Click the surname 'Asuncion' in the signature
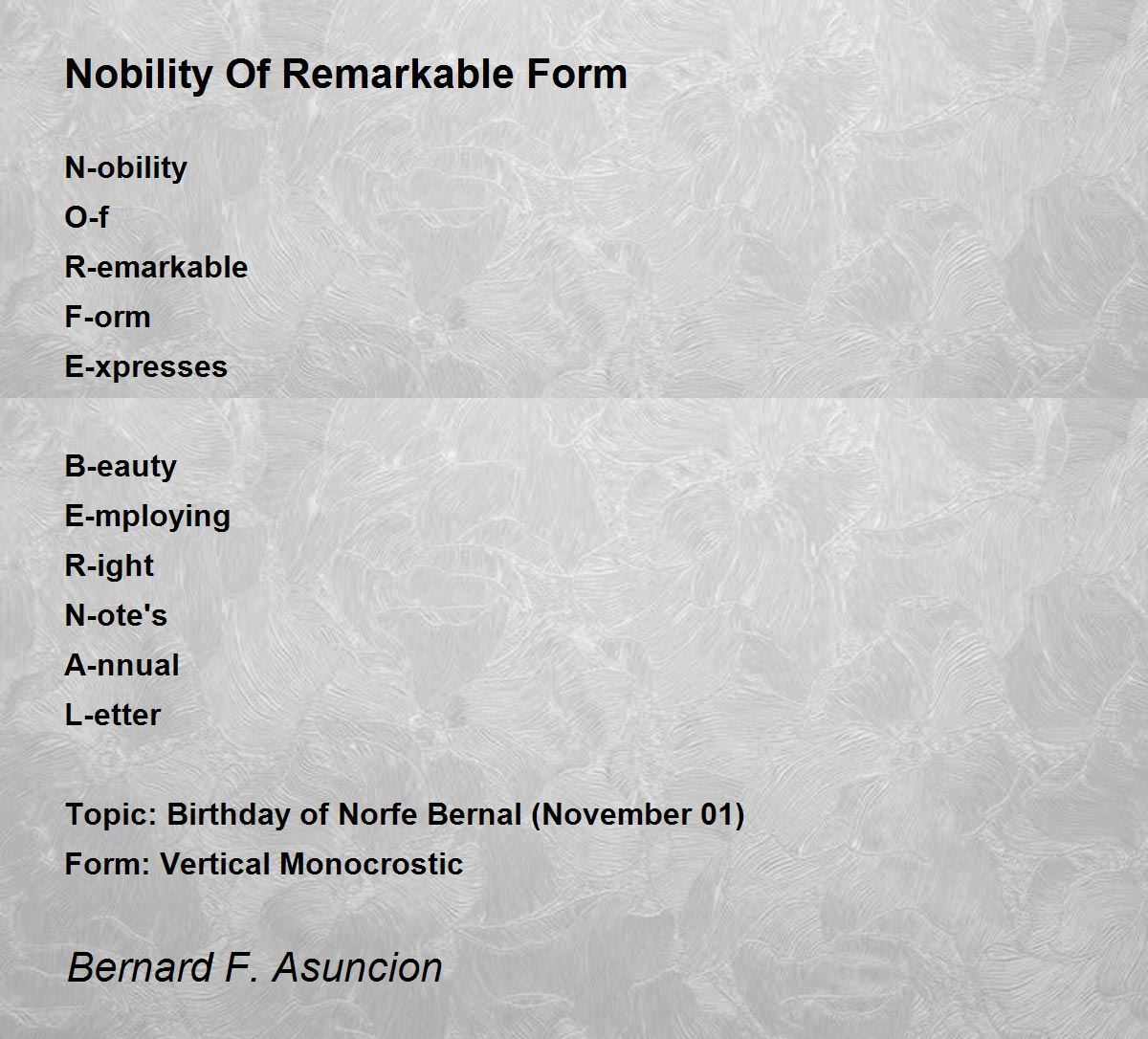This screenshot has width=1148, height=1039. coord(358,967)
